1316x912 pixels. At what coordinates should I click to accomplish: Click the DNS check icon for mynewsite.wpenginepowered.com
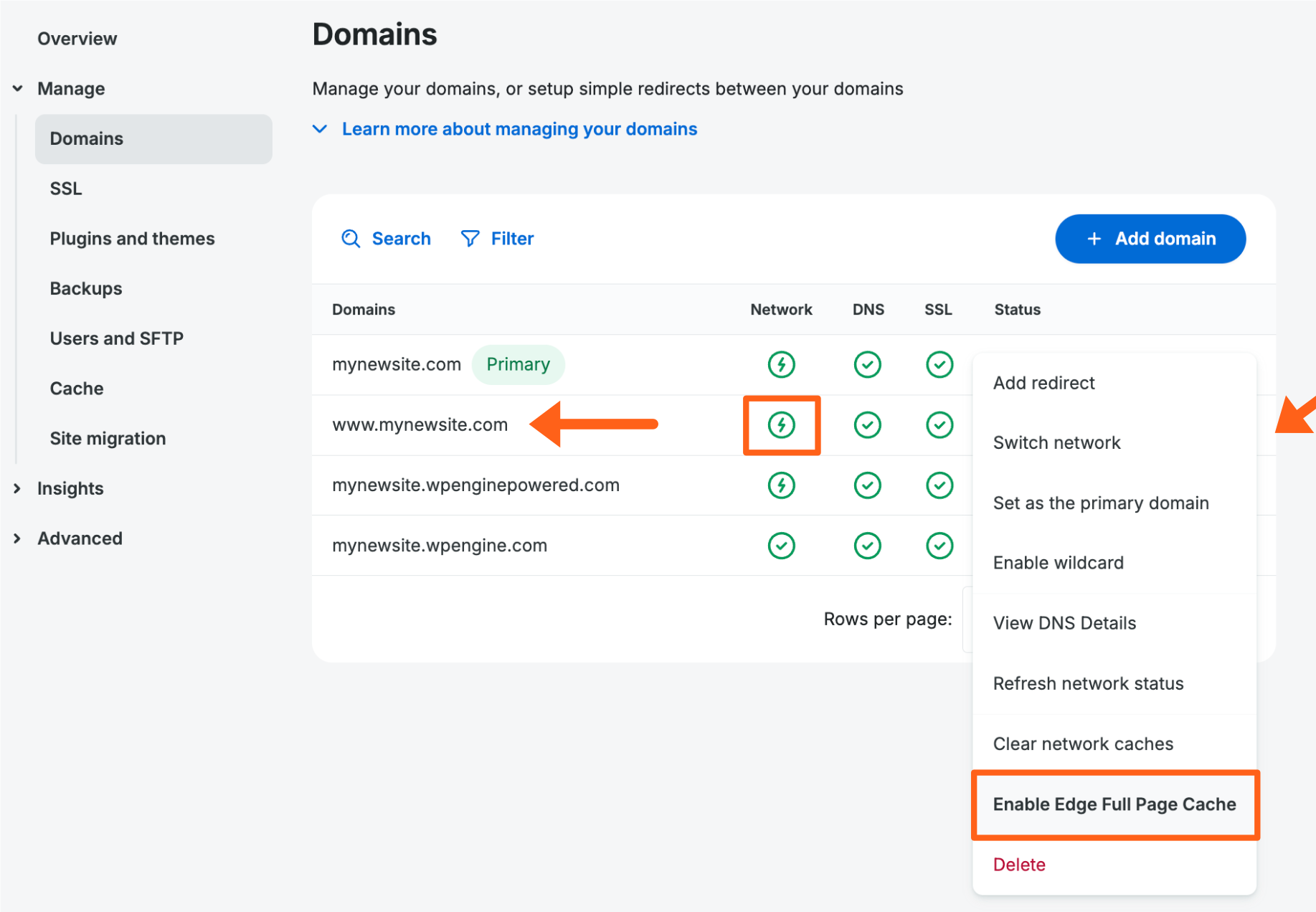click(x=868, y=485)
